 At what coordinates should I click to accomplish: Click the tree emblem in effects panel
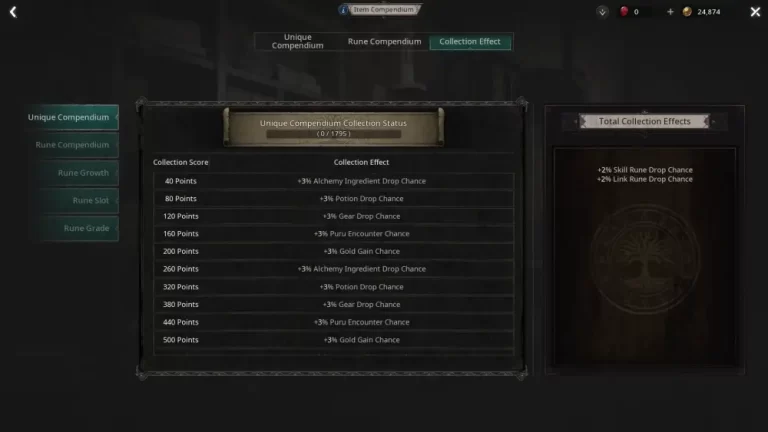[x=645, y=259]
